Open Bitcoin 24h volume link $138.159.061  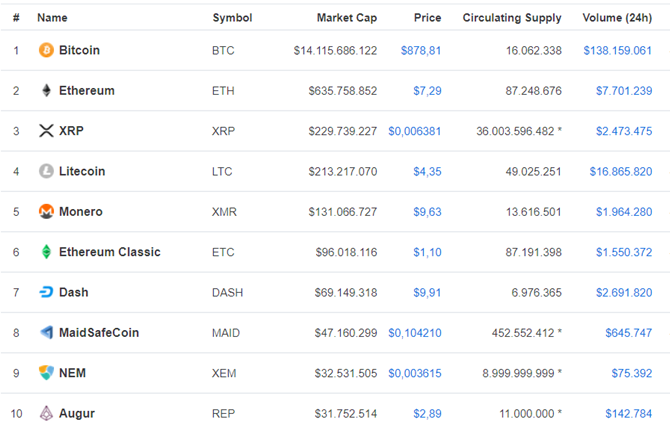617,51
